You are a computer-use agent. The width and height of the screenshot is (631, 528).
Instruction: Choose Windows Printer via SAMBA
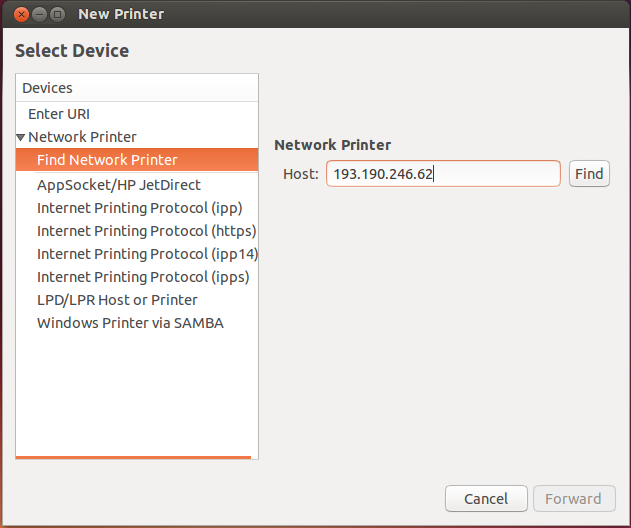[x=130, y=323]
